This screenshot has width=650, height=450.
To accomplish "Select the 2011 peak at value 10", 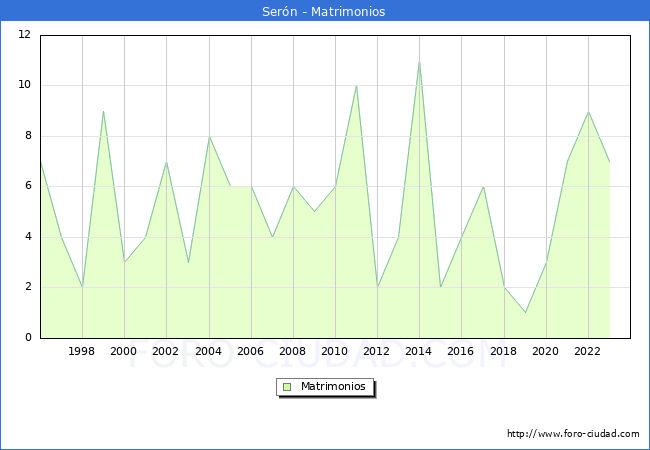I will (x=356, y=86).
